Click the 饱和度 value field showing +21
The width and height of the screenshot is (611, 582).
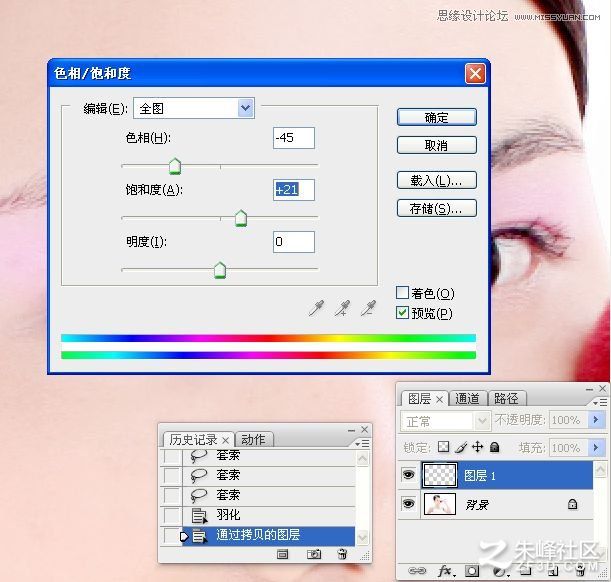click(294, 190)
